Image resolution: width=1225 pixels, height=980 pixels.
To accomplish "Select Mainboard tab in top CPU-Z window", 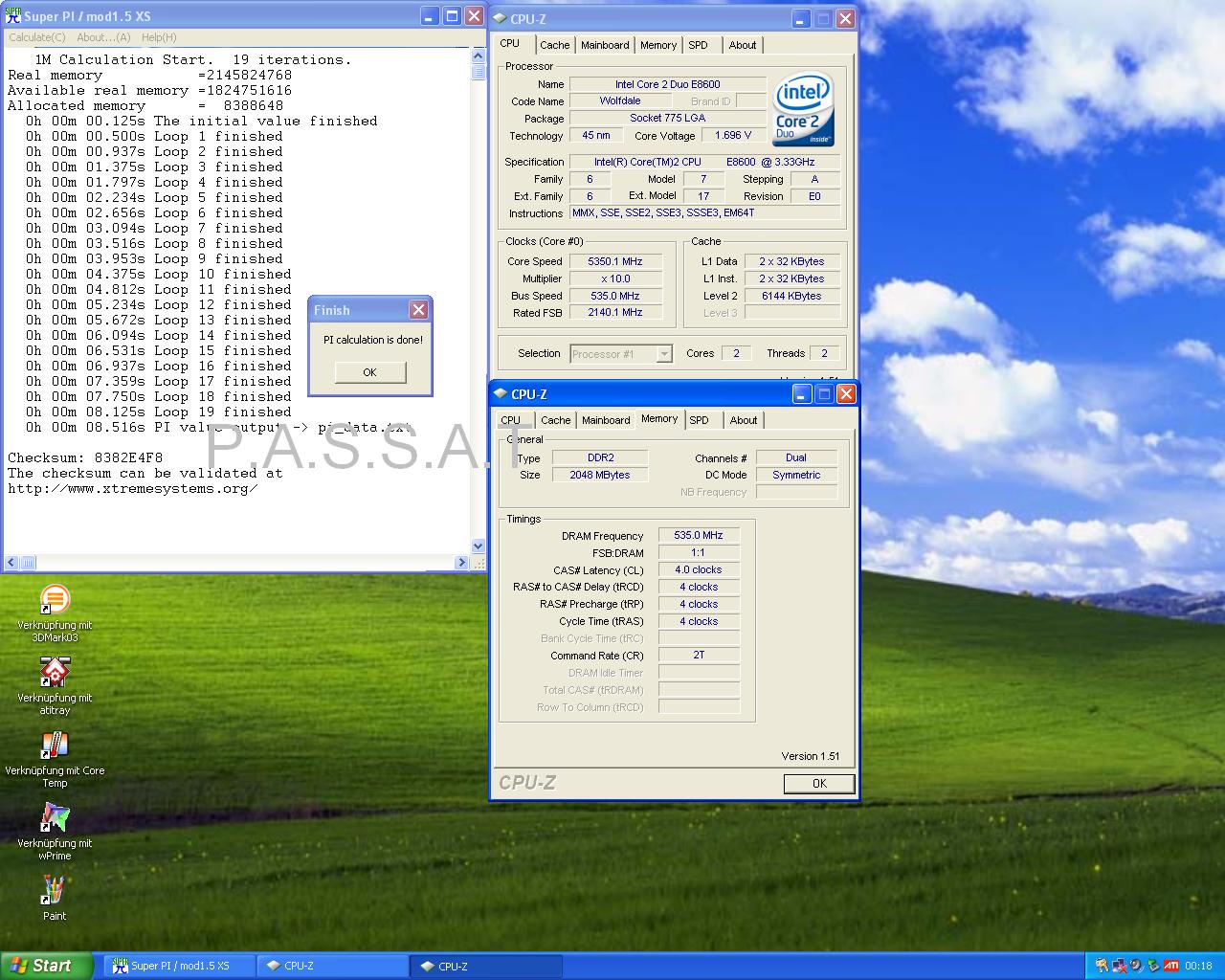I will tap(605, 45).
